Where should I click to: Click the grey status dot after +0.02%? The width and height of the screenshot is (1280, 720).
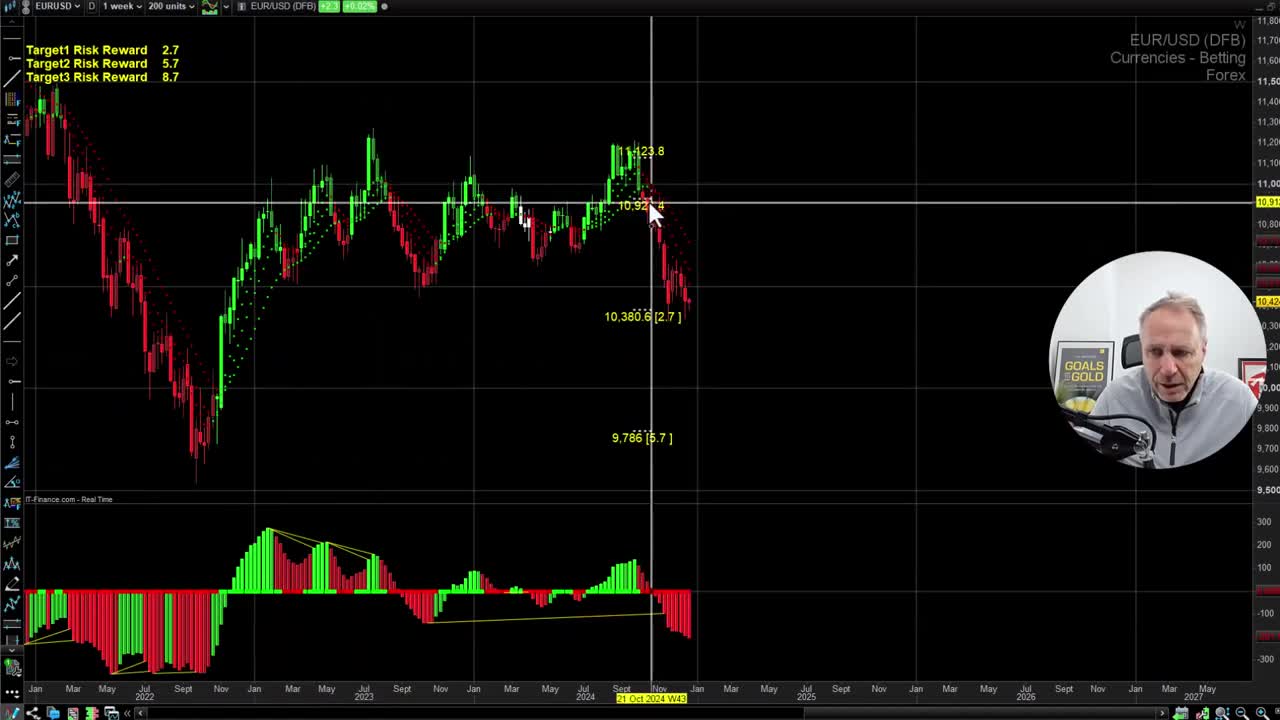tap(384, 6)
